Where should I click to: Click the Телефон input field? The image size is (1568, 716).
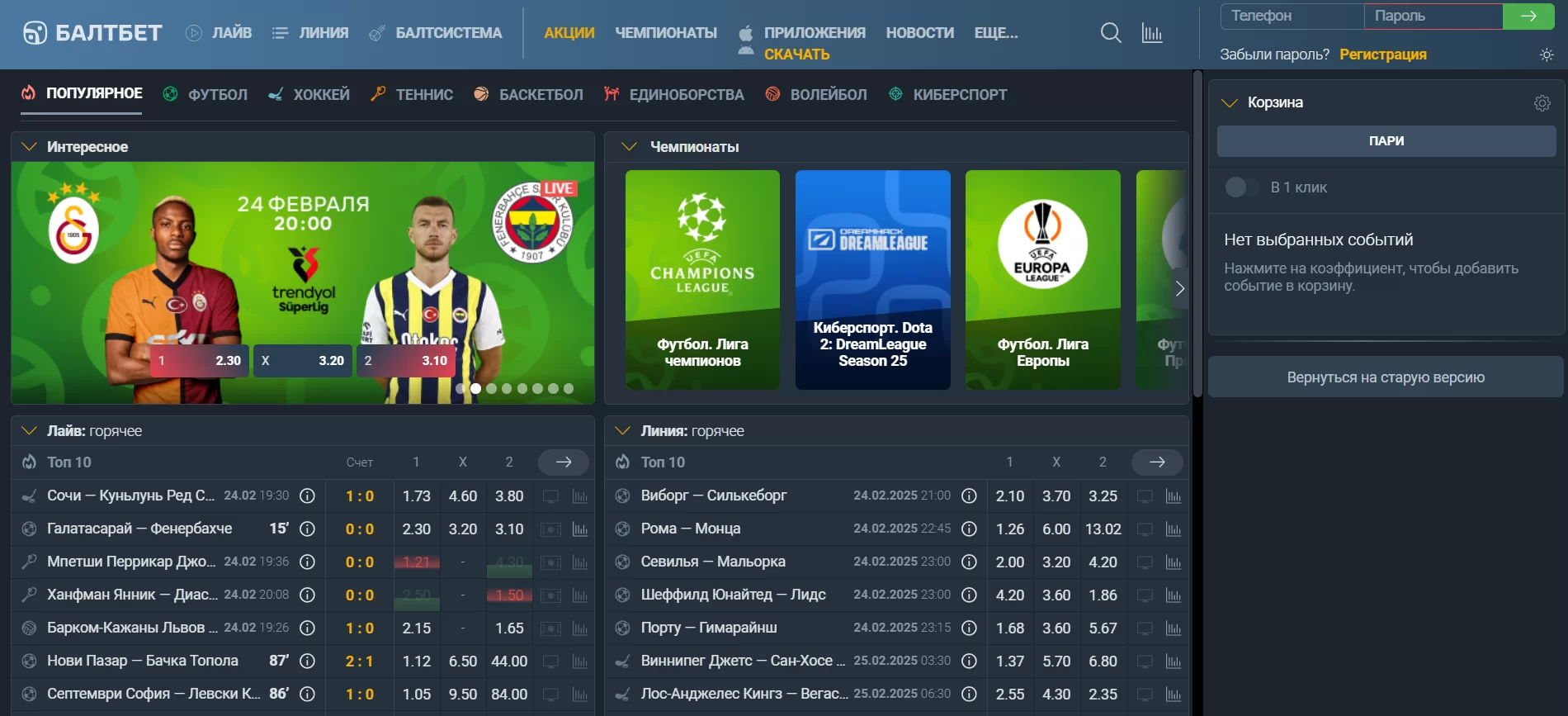(x=1292, y=16)
